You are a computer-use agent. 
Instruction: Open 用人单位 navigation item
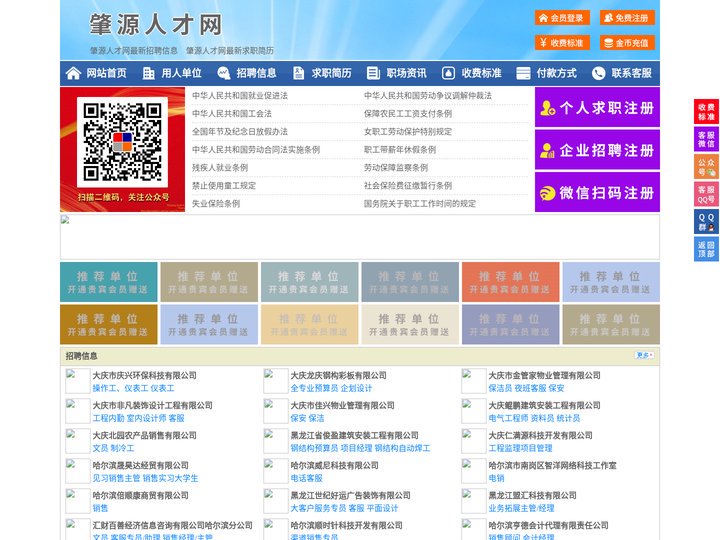pos(181,73)
